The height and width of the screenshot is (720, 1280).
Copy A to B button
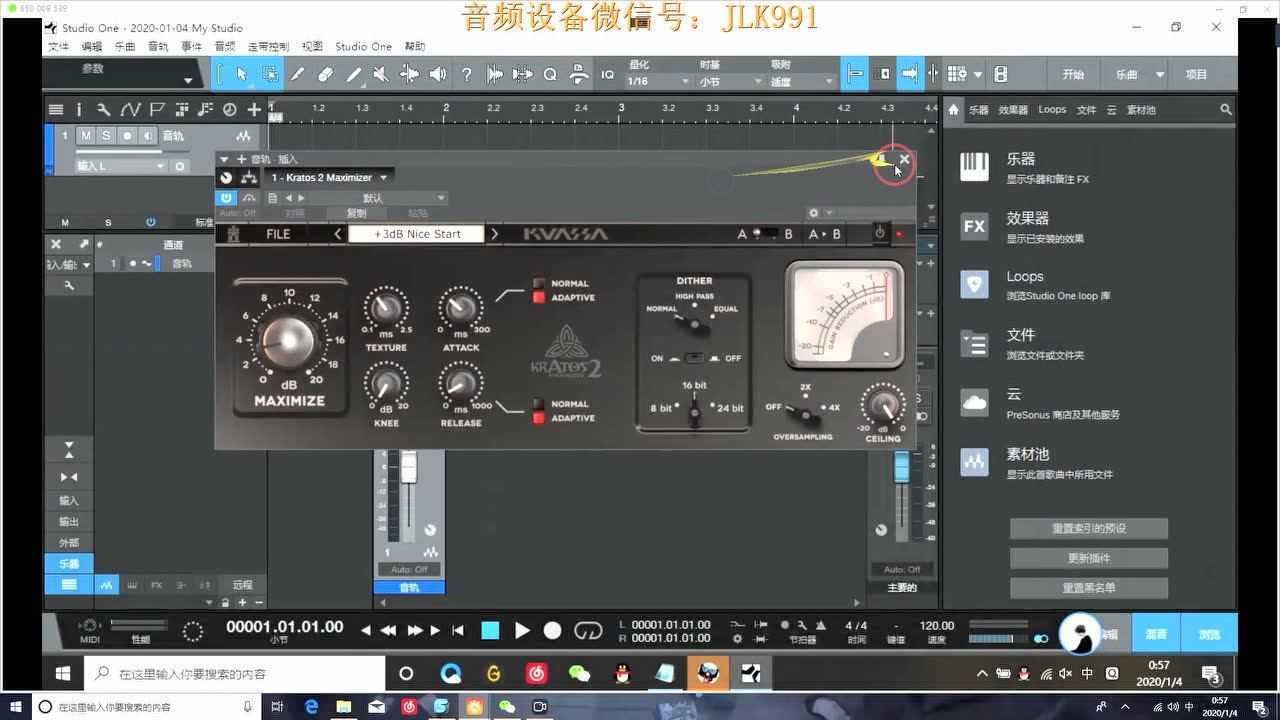[x=824, y=234]
